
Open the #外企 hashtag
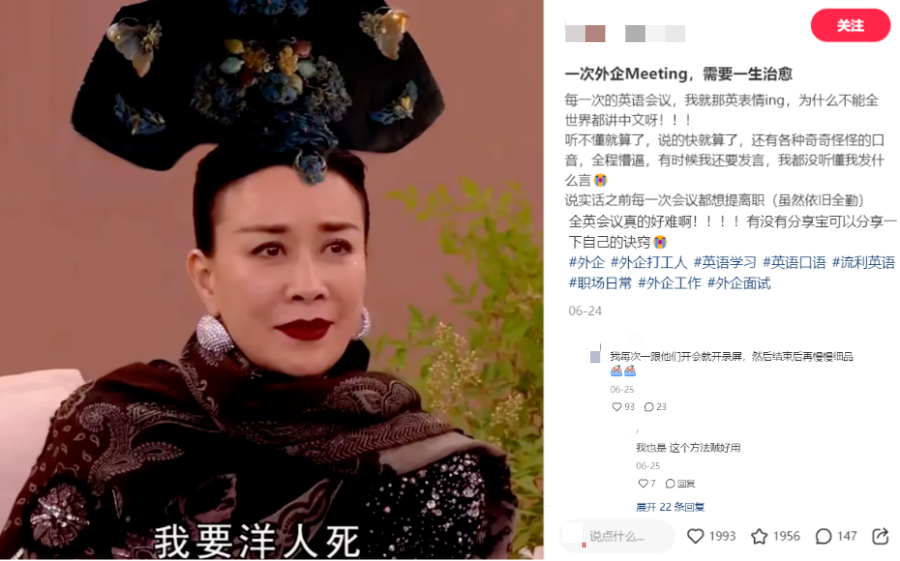point(587,262)
